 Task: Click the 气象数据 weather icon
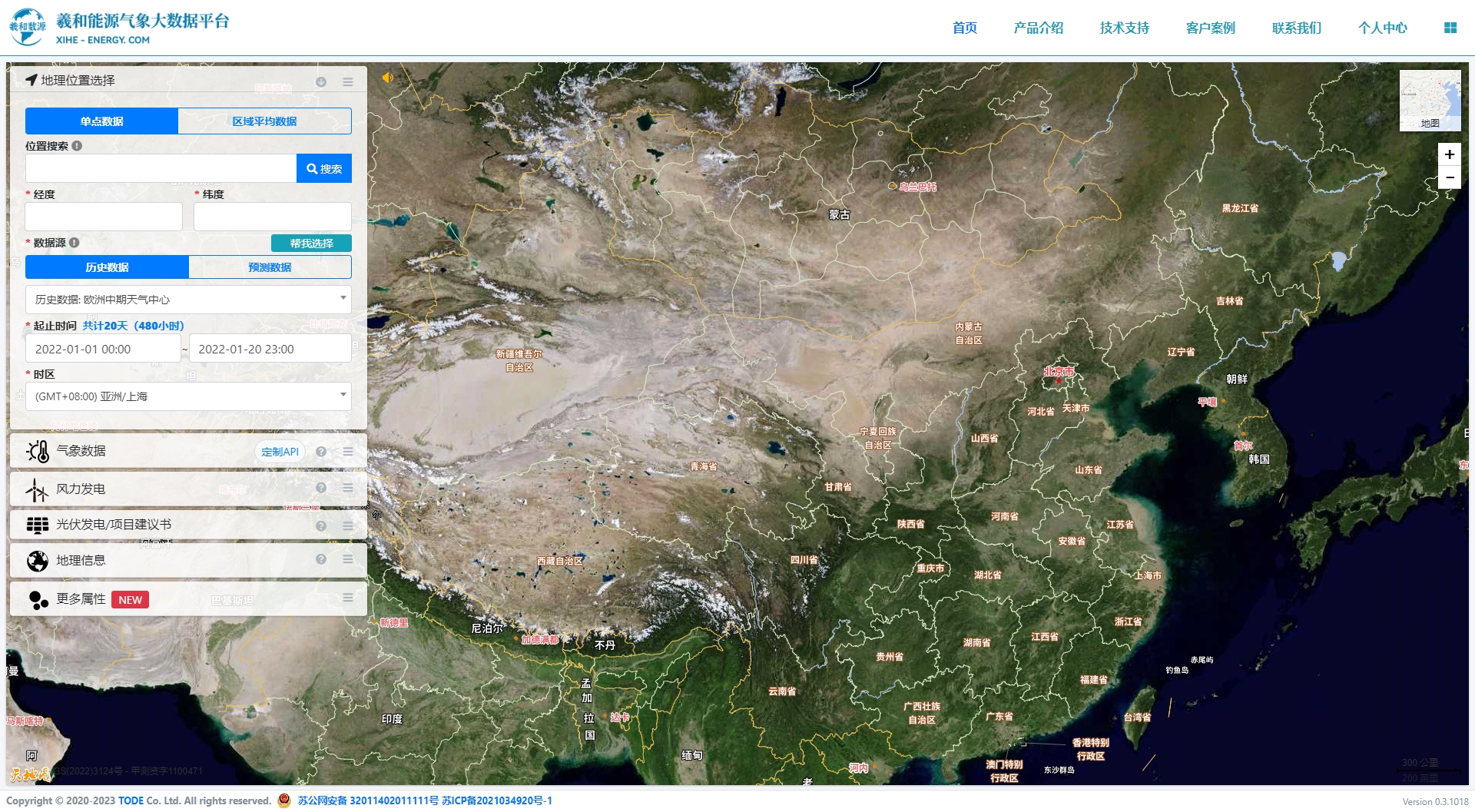pos(38,451)
